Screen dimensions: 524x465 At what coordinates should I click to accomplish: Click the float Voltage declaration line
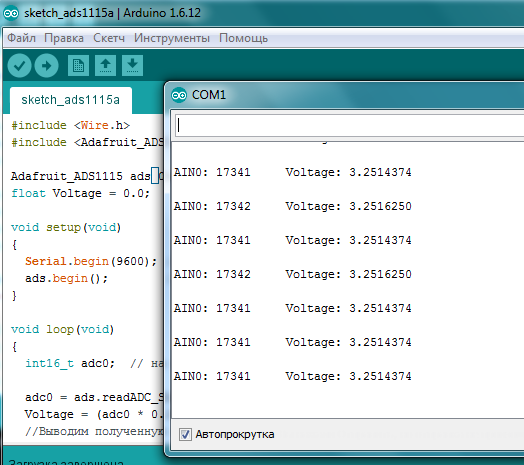click(x=81, y=193)
